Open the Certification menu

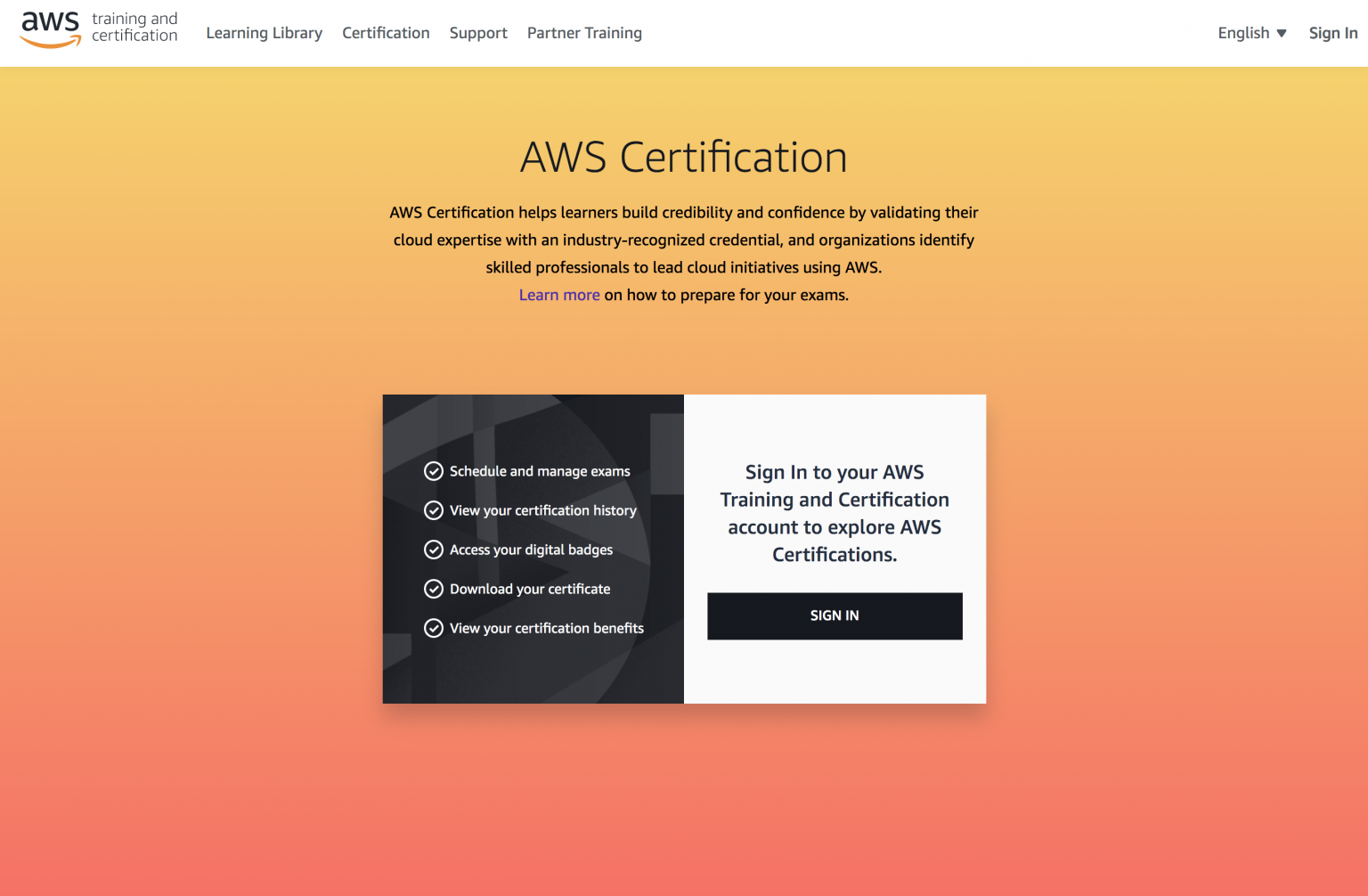click(x=386, y=33)
